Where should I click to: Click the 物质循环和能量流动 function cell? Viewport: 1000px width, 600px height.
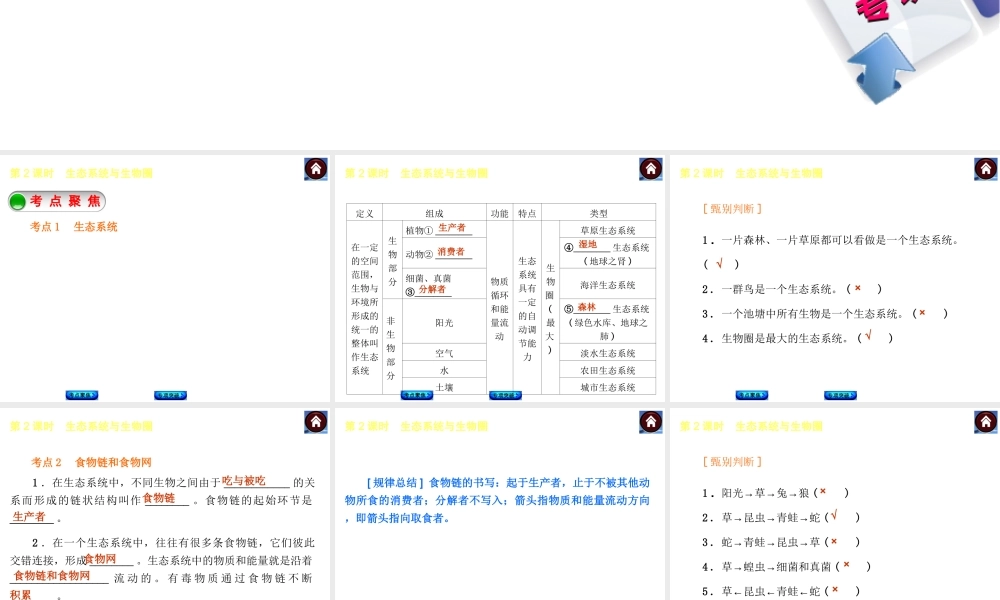pyautogui.click(x=499, y=309)
